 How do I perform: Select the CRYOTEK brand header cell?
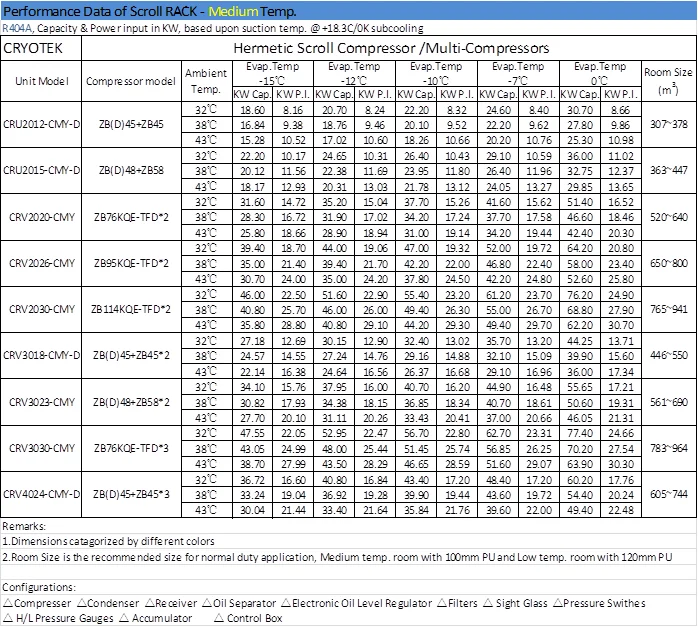tap(36, 47)
